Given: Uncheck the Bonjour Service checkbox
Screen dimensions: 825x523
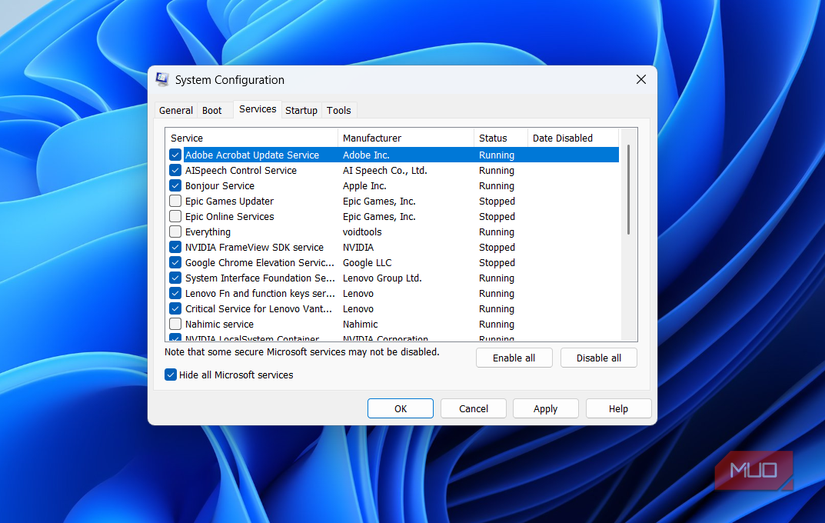Looking at the screenshot, I should [175, 185].
